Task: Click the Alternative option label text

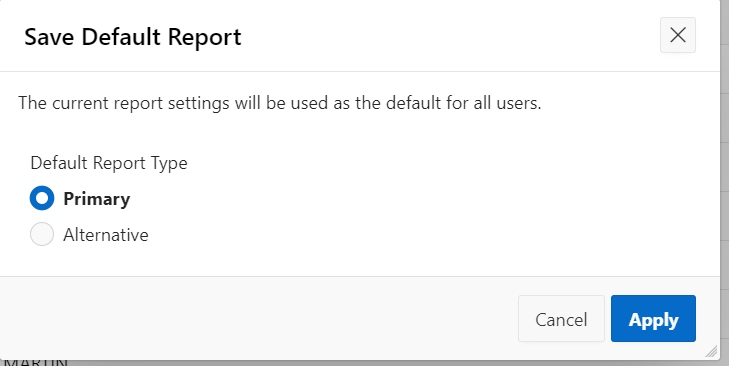Action: (x=106, y=235)
